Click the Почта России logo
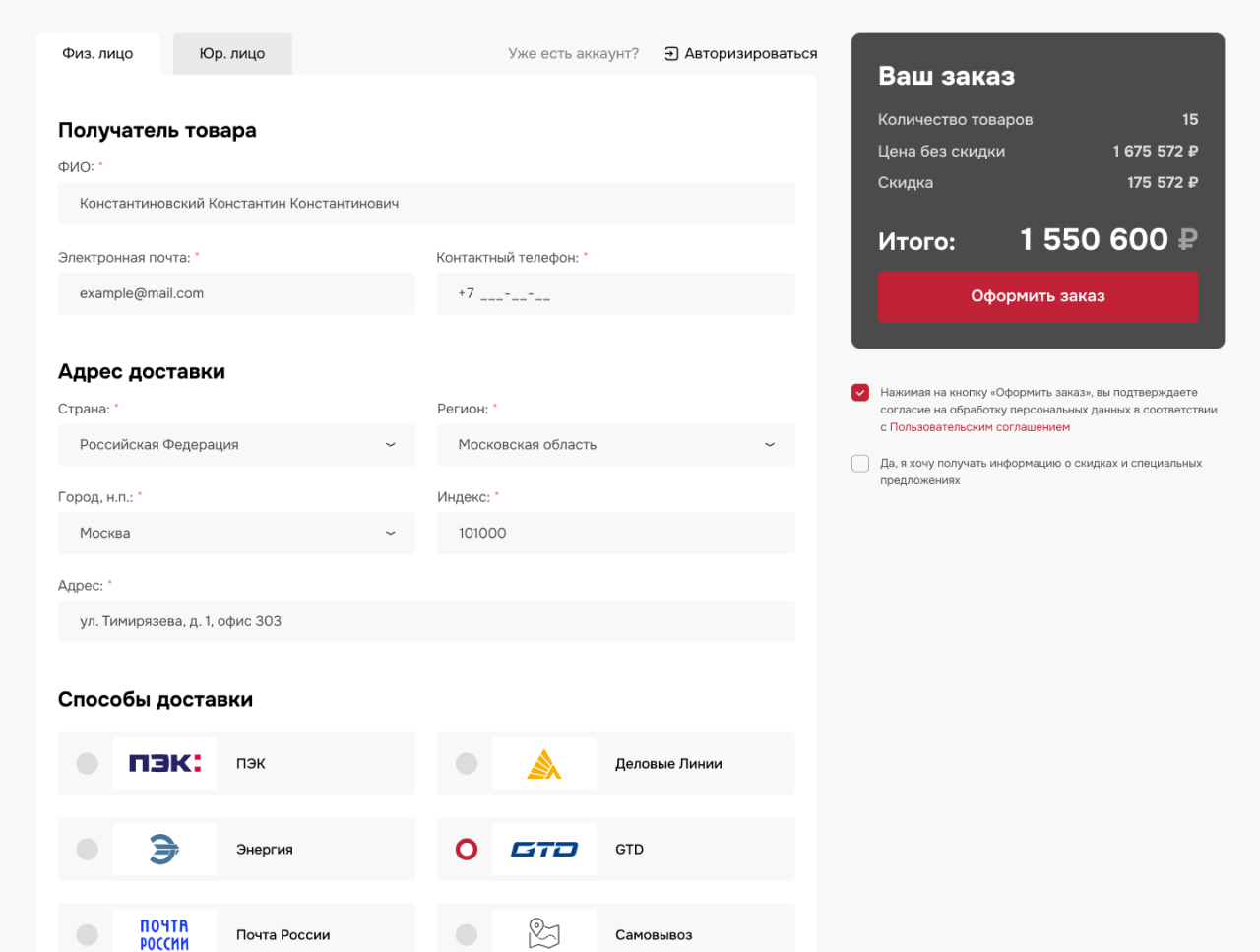The image size is (1260, 952). [164, 934]
